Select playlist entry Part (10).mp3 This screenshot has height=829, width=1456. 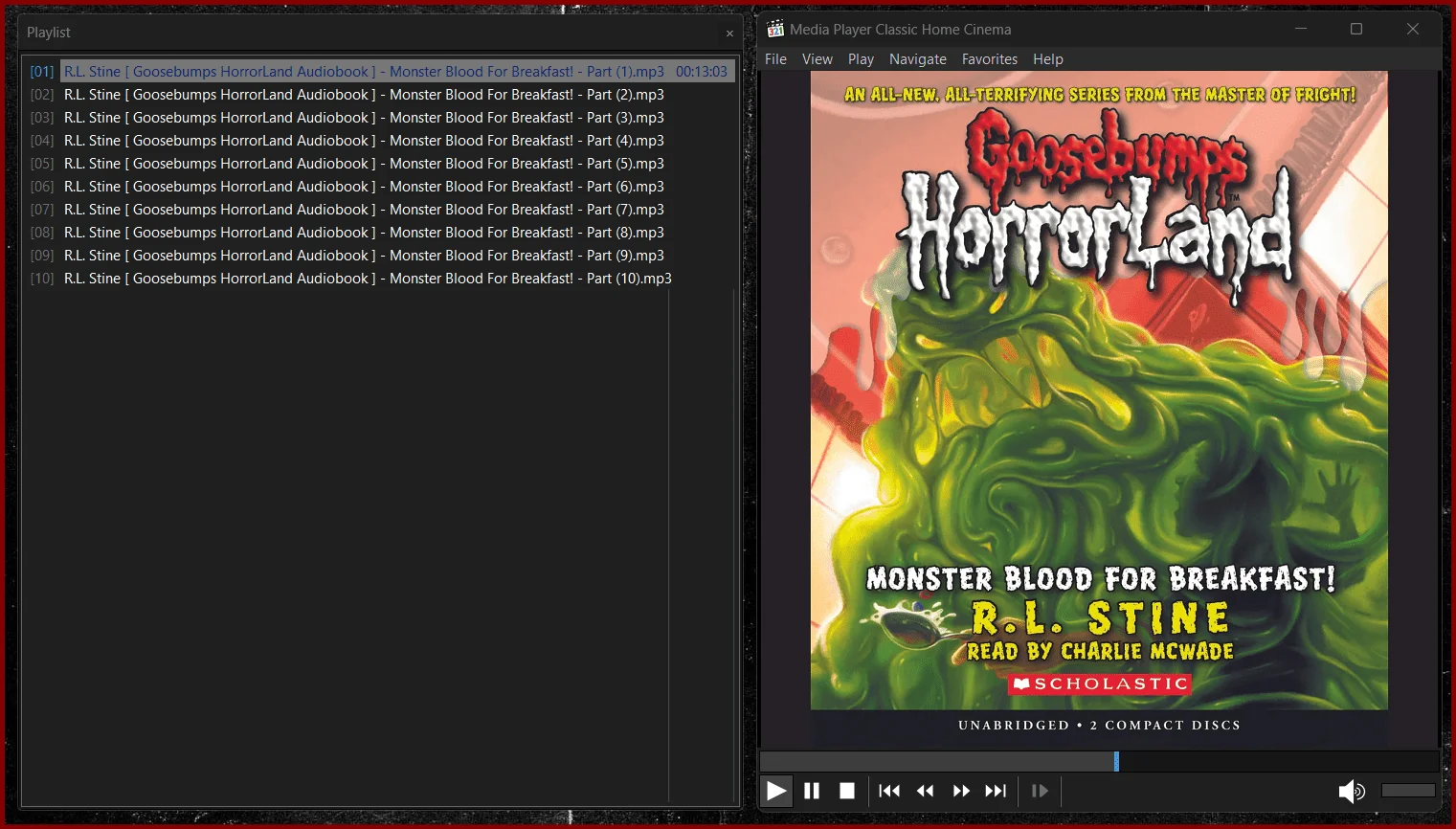380,279
